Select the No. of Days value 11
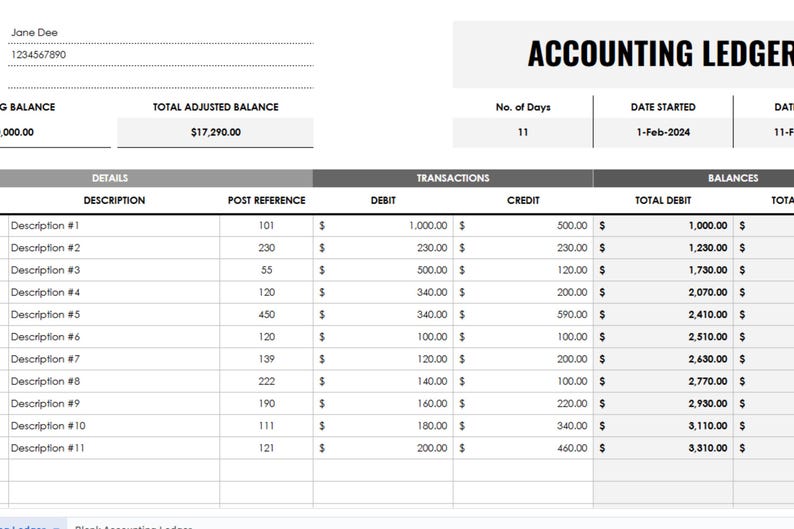The width and height of the screenshot is (794, 529). pos(523,133)
